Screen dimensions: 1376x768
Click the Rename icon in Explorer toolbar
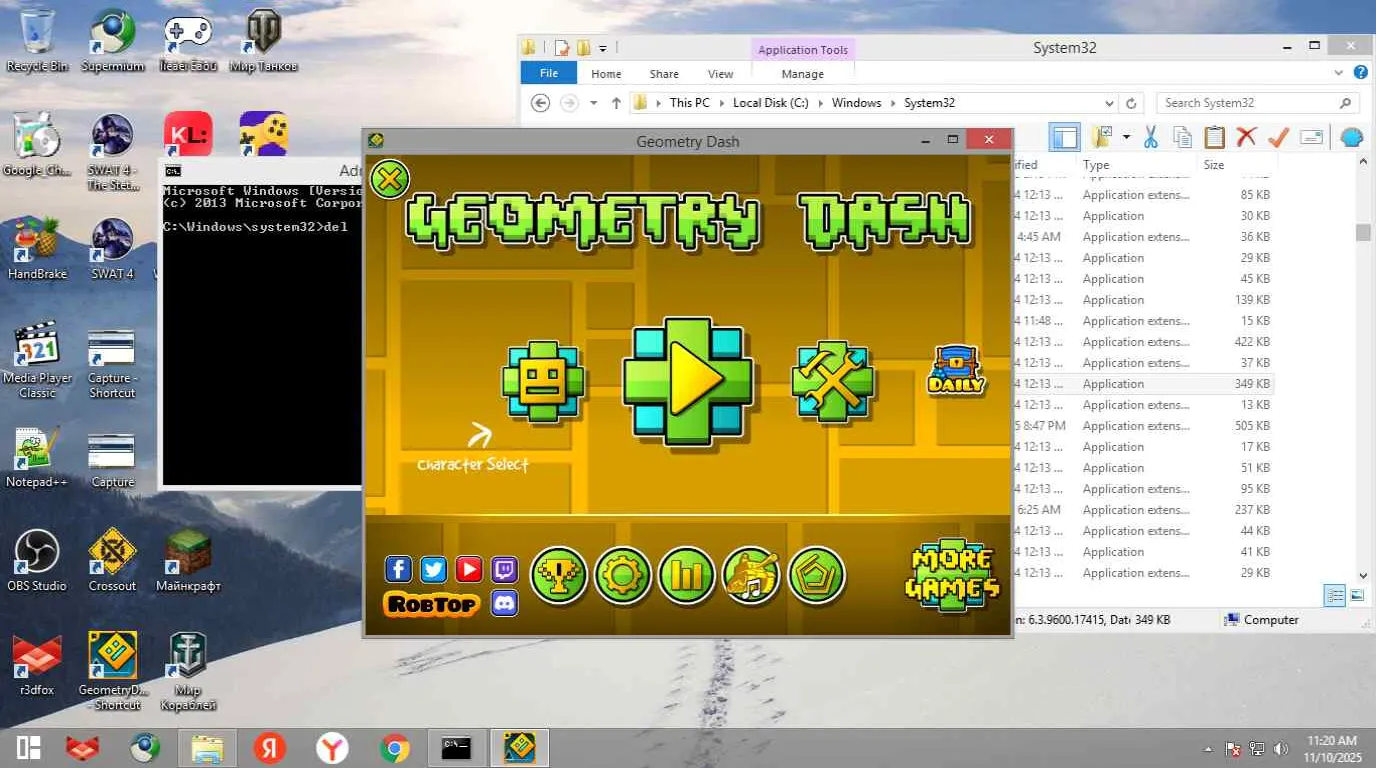pyautogui.click(x=1311, y=138)
